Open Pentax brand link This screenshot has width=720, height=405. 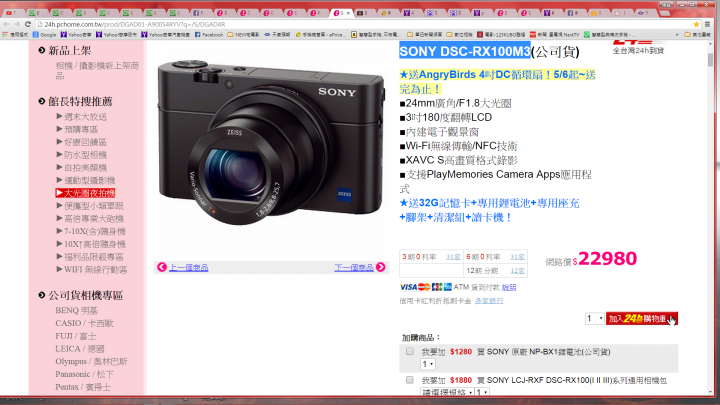pyautogui.click(x=83, y=387)
